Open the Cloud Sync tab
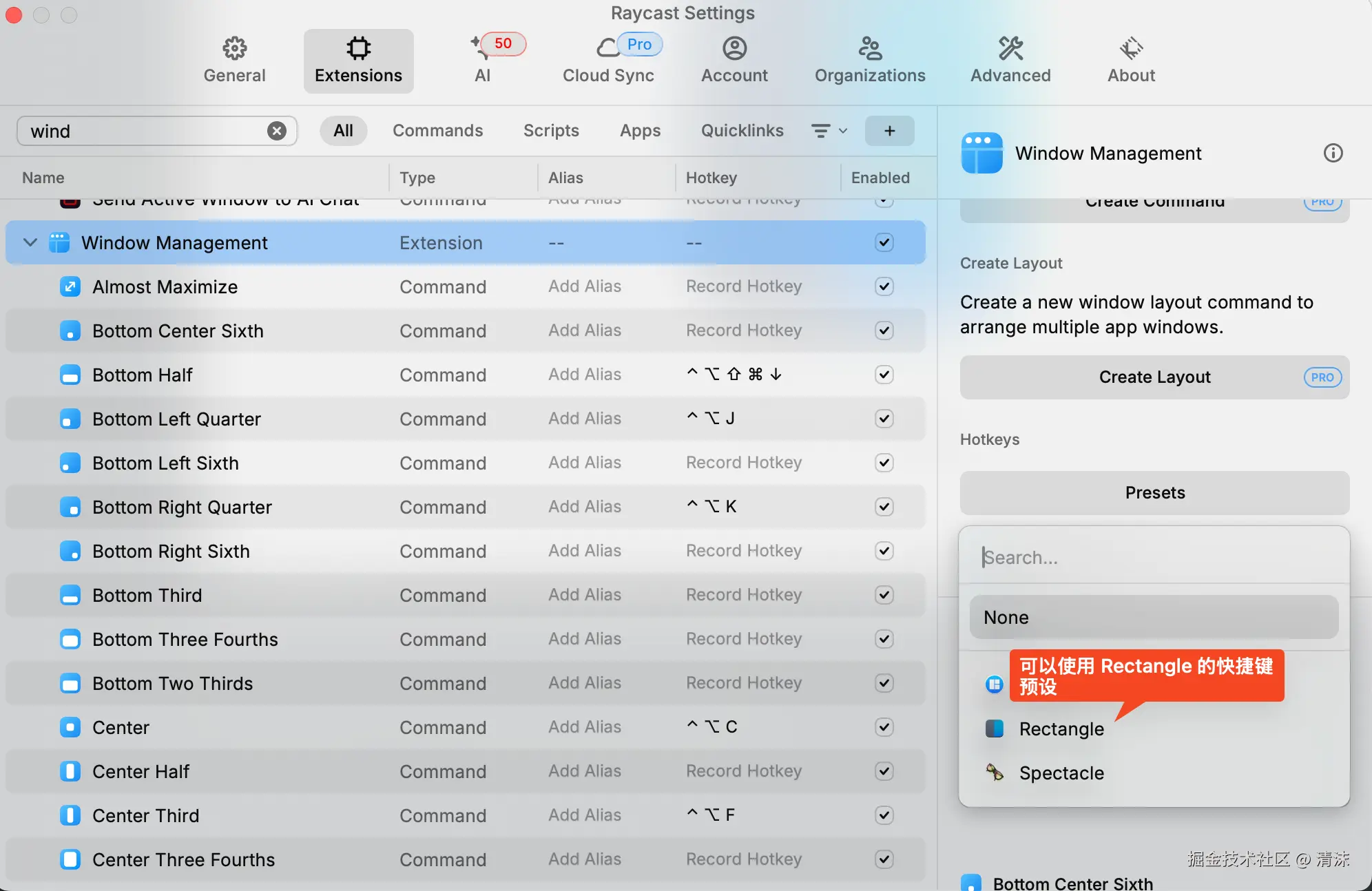This screenshot has height=891, width=1372. click(608, 61)
